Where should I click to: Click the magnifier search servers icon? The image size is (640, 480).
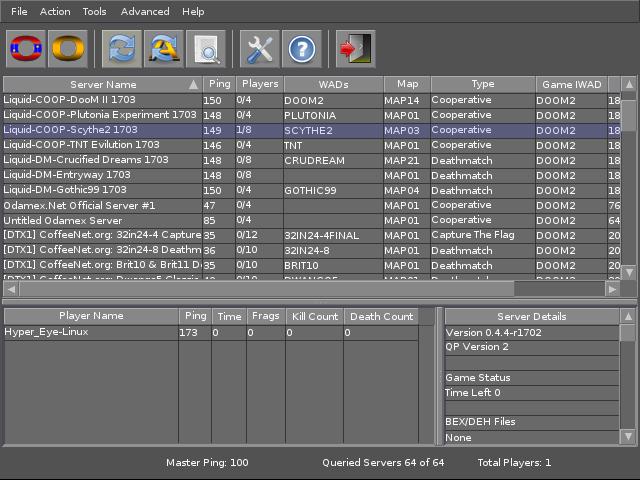206,48
